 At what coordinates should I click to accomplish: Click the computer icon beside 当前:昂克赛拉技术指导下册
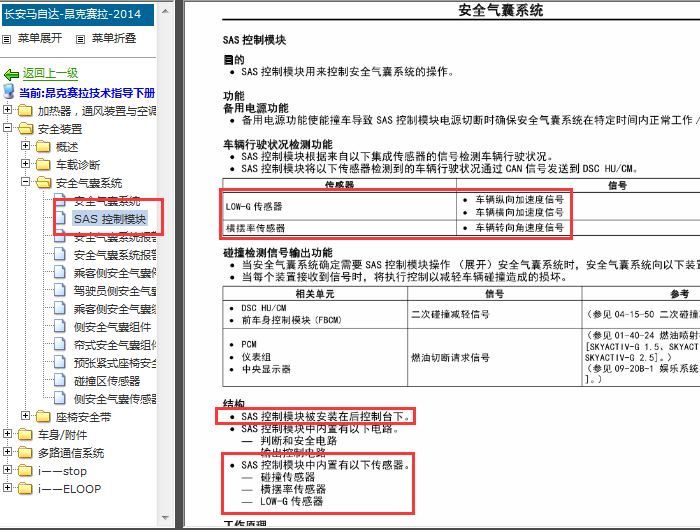[8, 91]
